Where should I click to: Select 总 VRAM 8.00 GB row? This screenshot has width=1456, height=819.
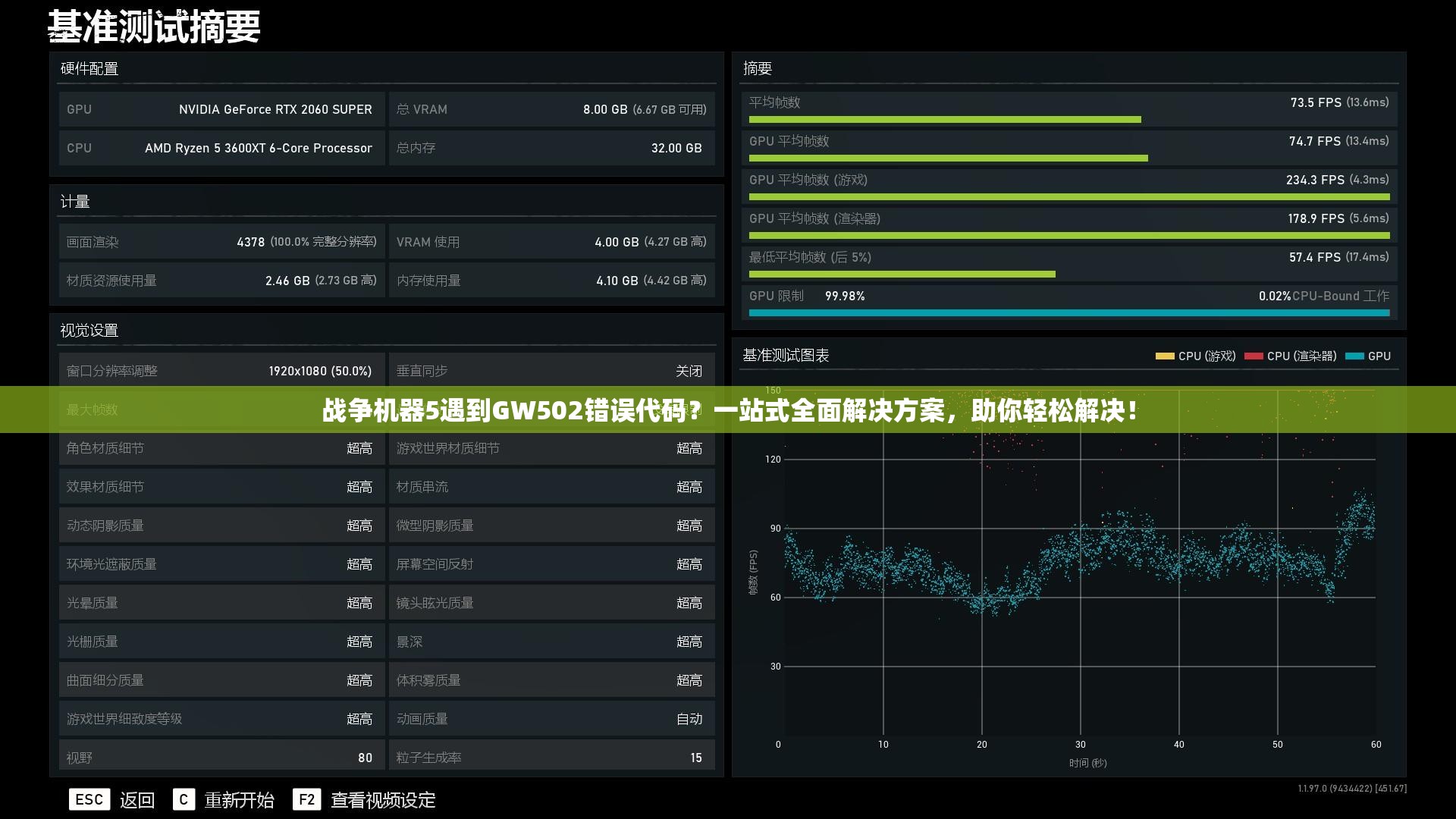tap(552, 109)
